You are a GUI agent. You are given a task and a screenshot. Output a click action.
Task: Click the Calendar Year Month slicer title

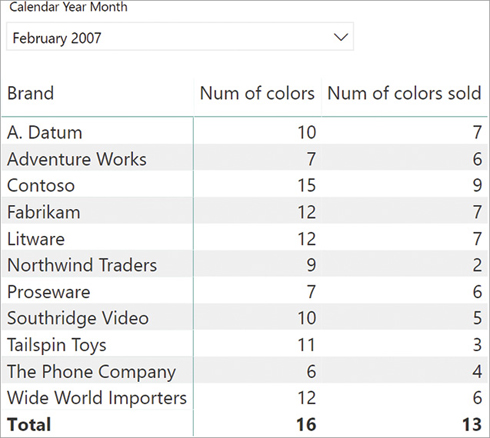pos(68,7)
